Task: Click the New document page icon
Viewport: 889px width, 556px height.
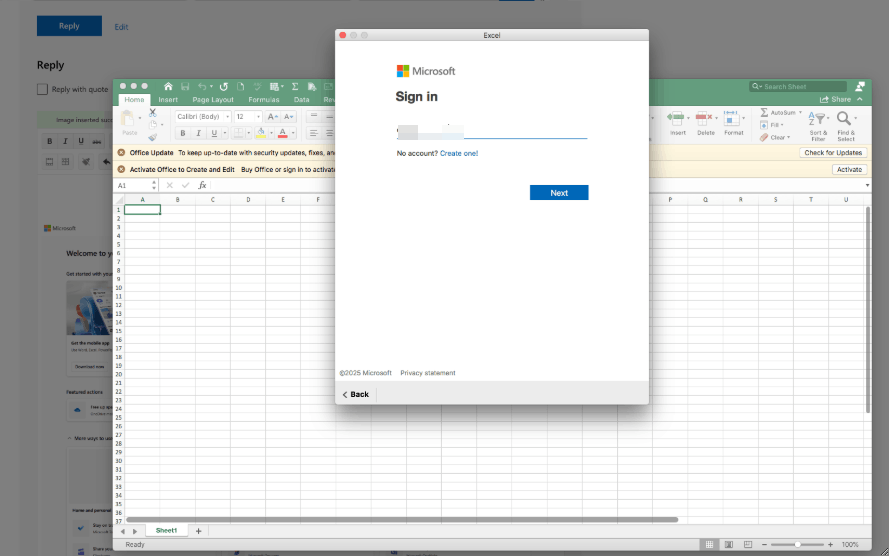Action: 240,87
